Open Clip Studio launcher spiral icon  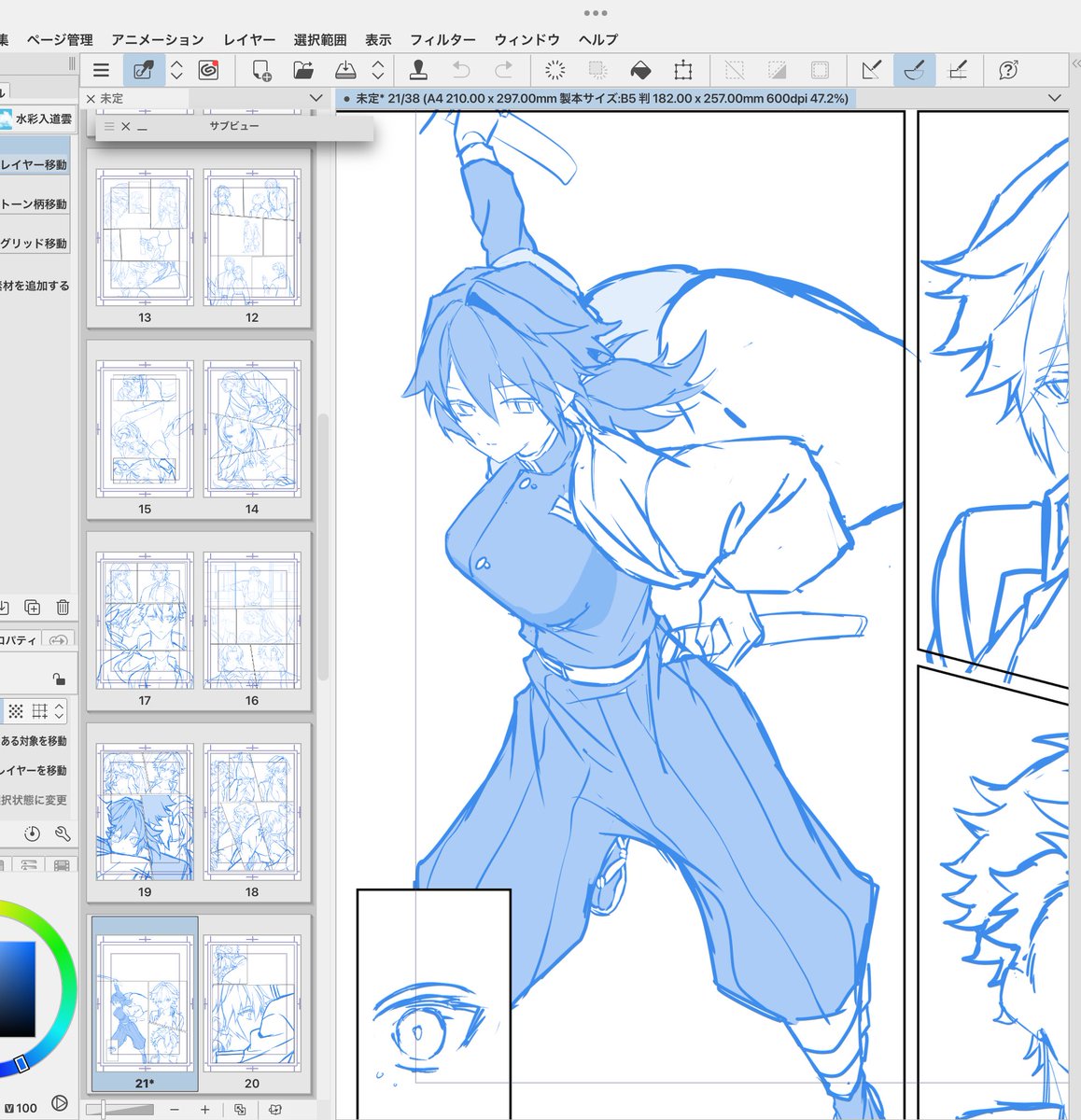click(208, 70)
